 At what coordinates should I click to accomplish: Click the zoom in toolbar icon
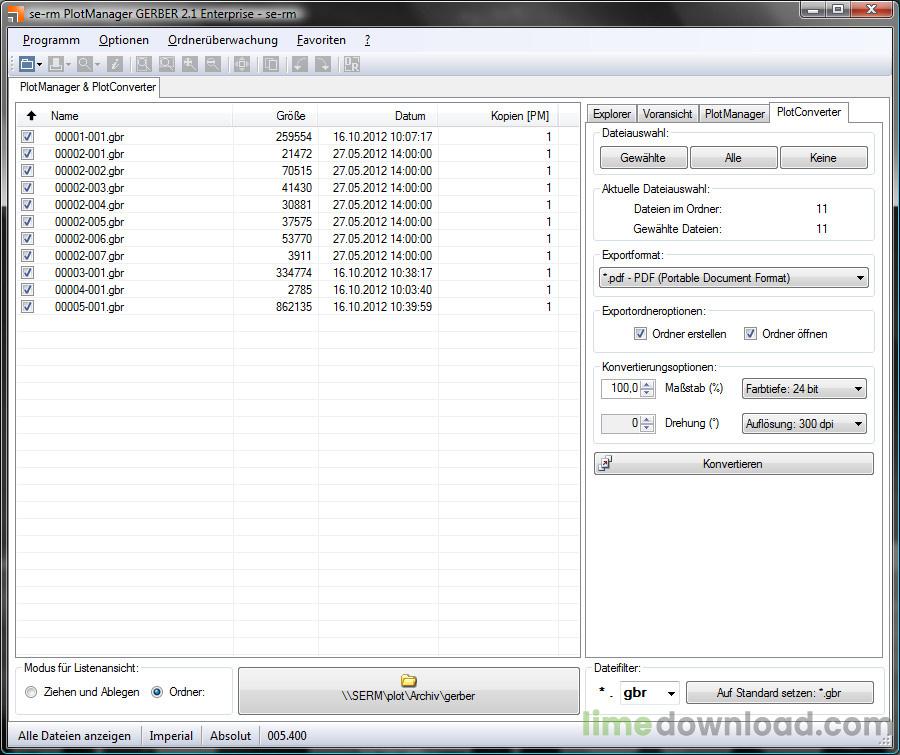[x=189, y=64]
